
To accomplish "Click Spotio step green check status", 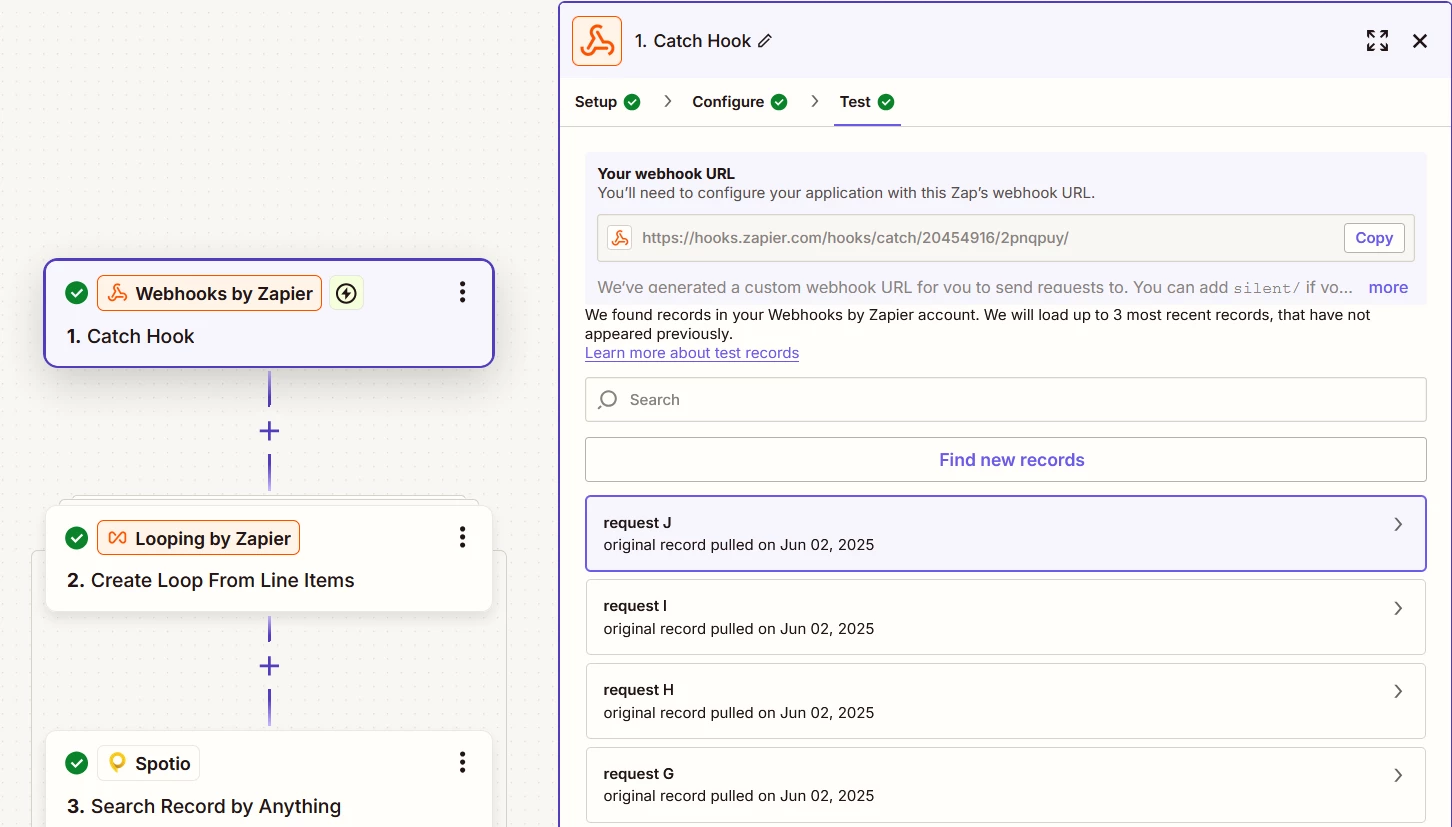I will 77,763.
